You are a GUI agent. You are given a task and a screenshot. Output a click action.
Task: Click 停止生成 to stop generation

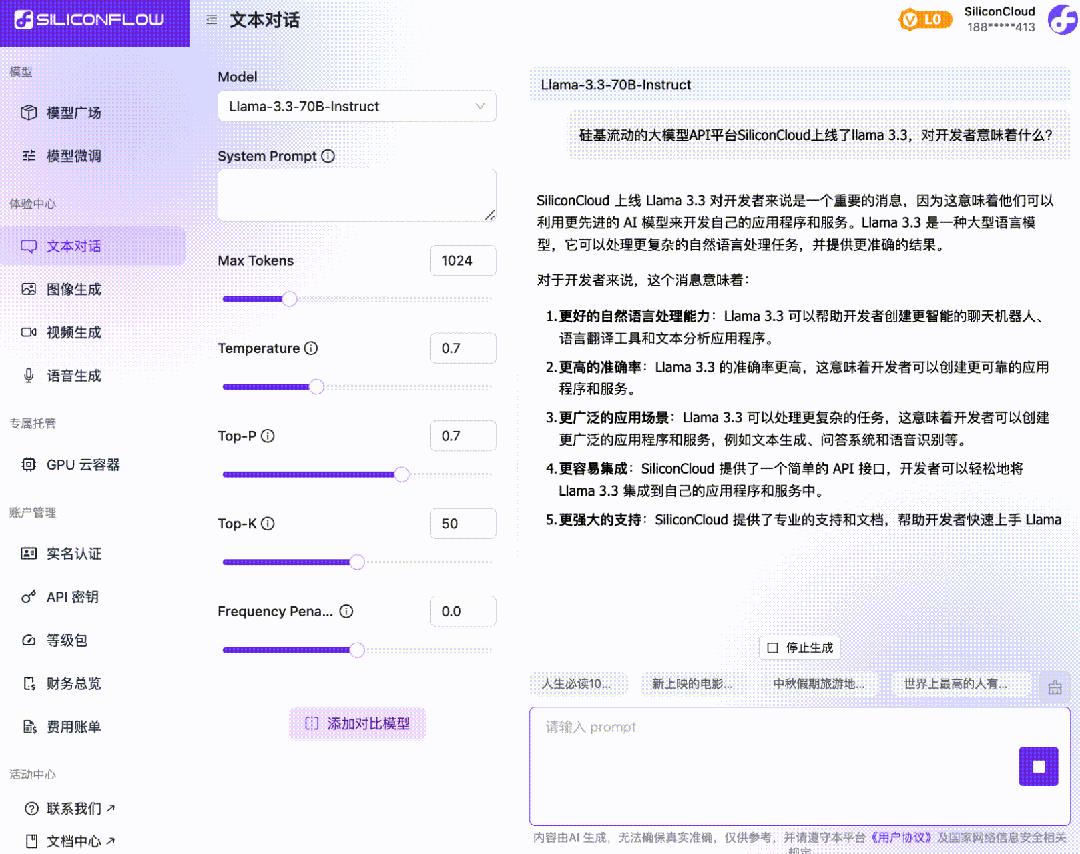tap(801, 647)
